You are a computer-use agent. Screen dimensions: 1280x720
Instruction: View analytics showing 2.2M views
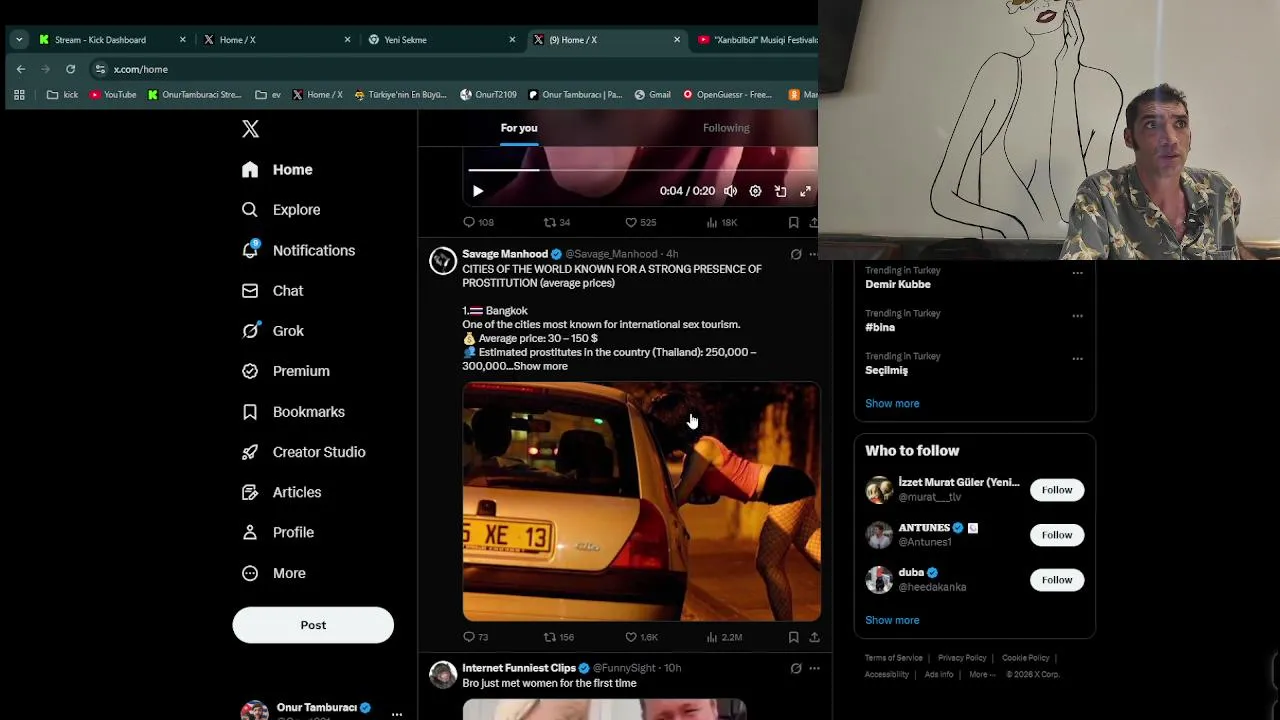724,637
